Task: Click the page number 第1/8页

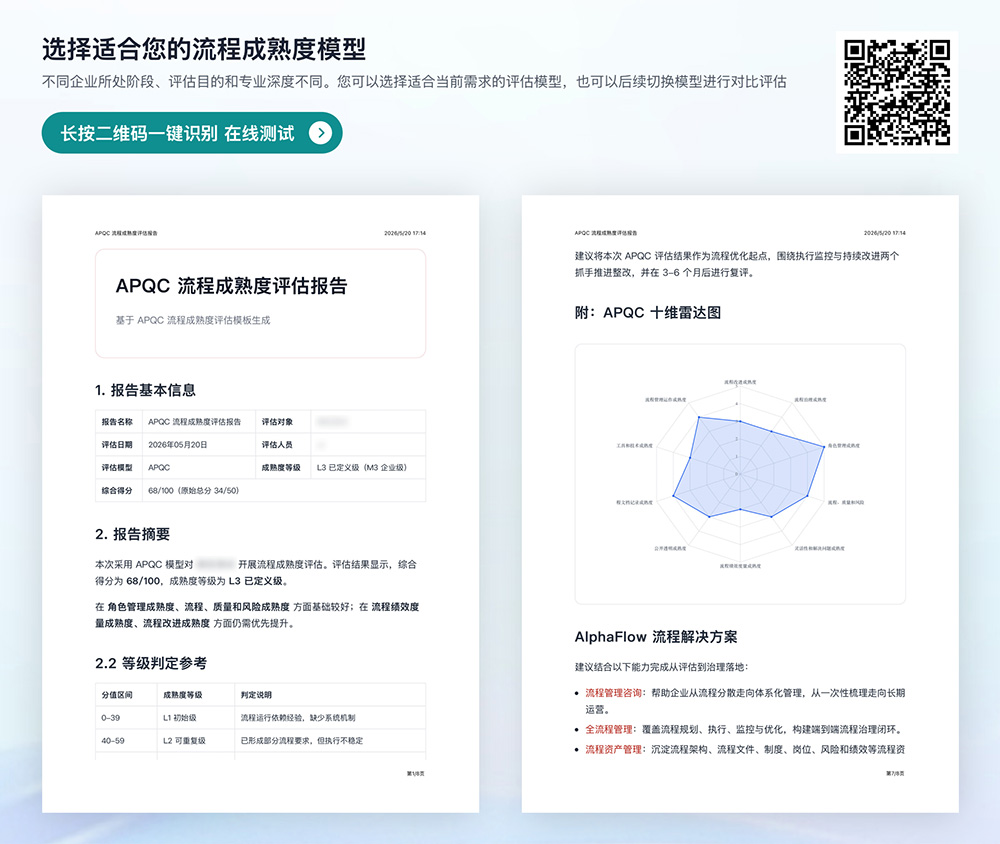Action: (416, 773)
